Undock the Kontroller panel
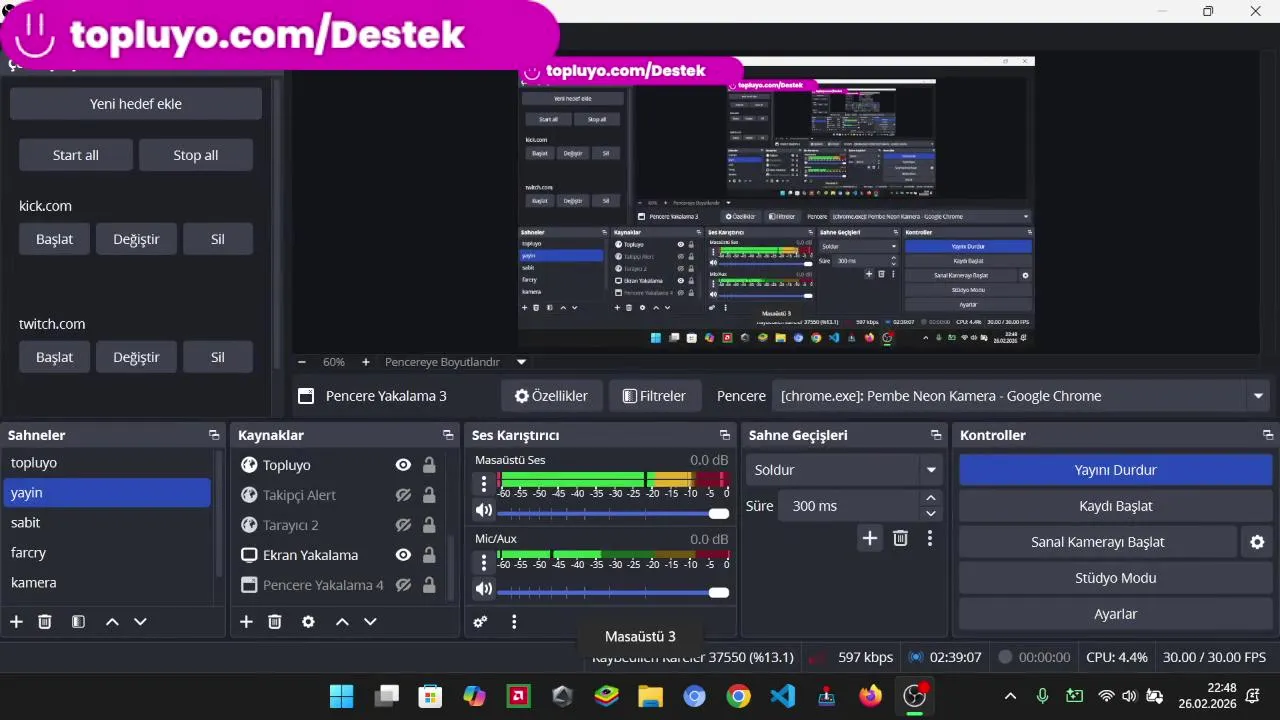 tap(1268, 435)
